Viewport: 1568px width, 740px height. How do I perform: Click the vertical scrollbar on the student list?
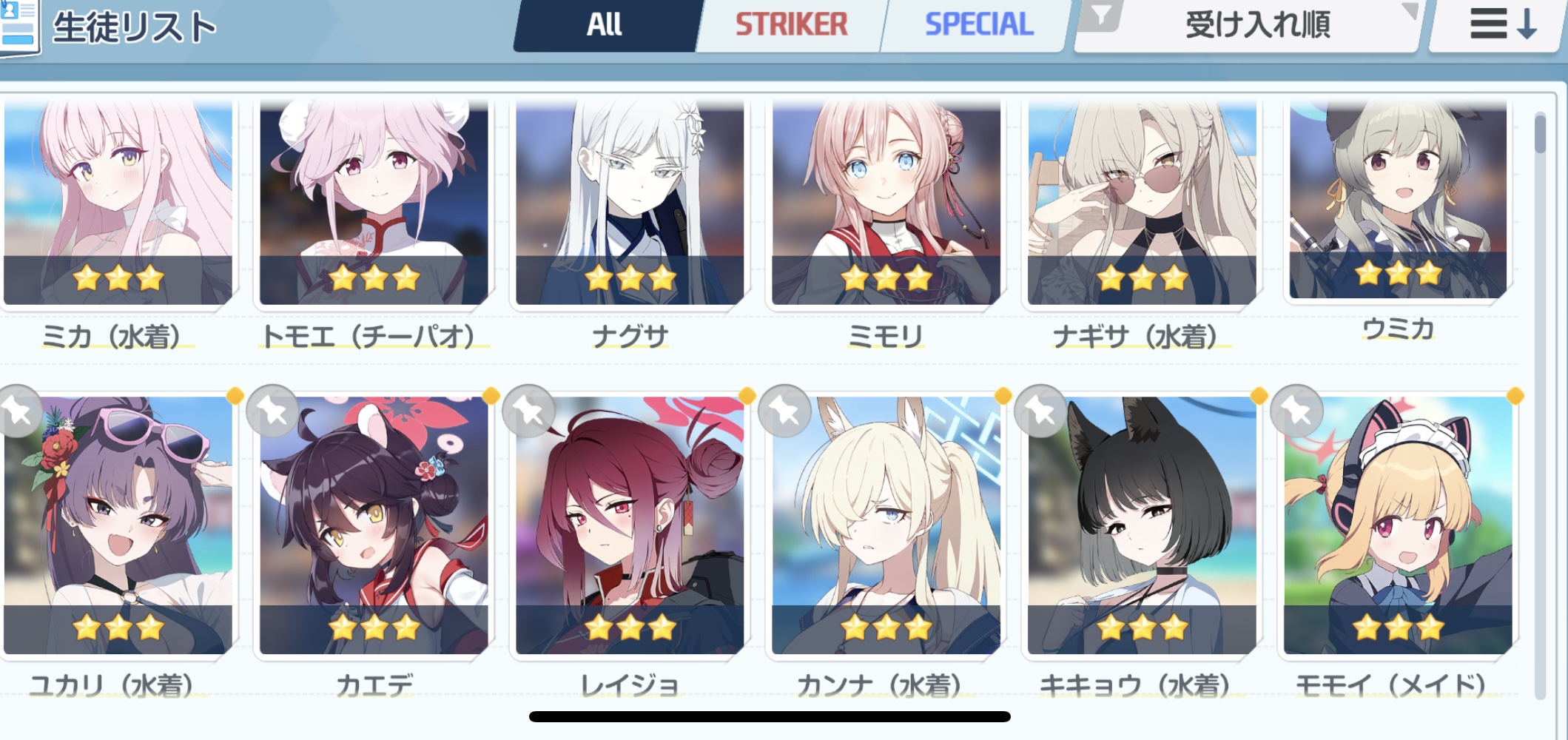click(x=1540, y=406)
